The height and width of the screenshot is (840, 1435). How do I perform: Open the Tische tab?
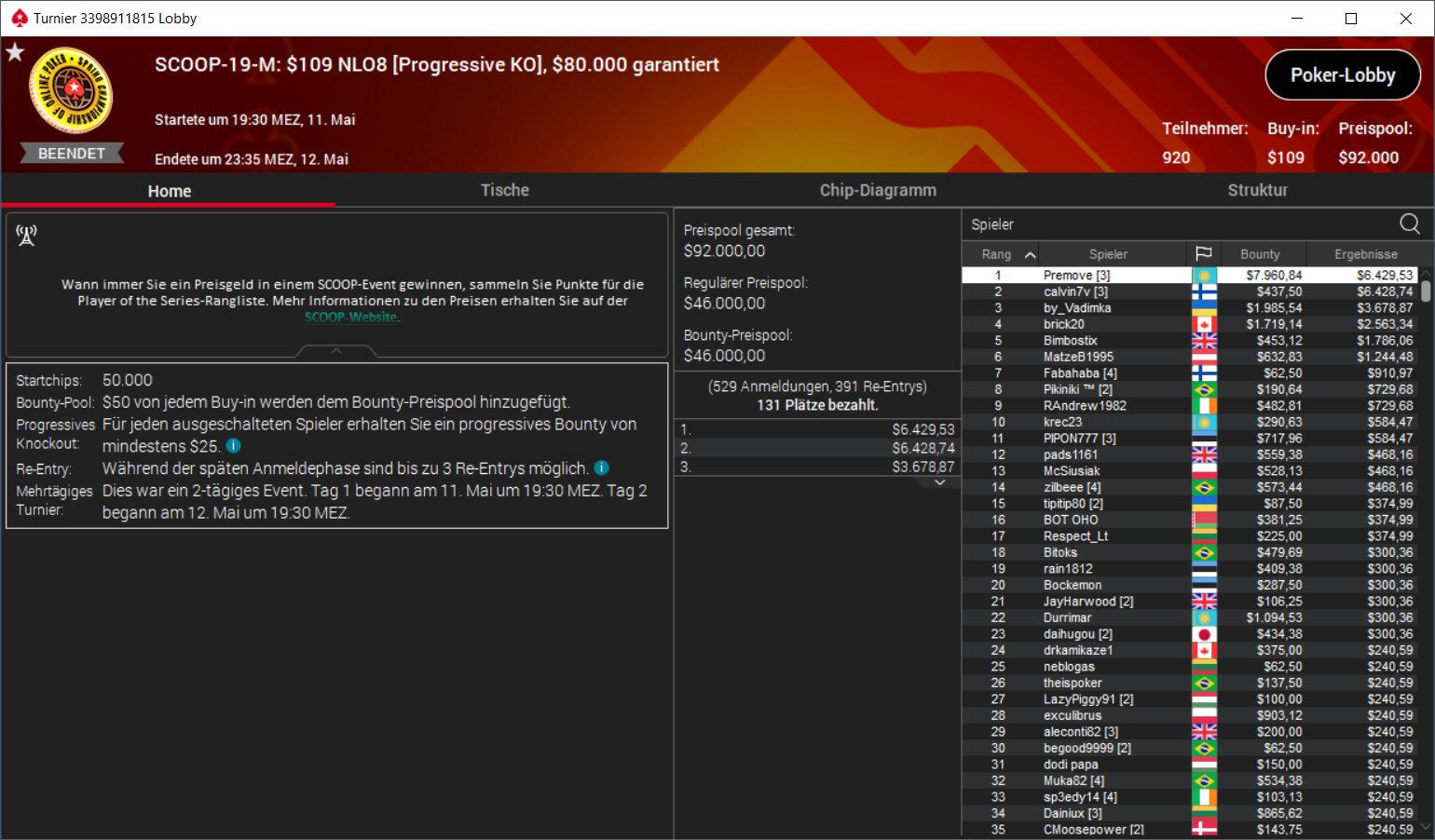click(504, 190)
